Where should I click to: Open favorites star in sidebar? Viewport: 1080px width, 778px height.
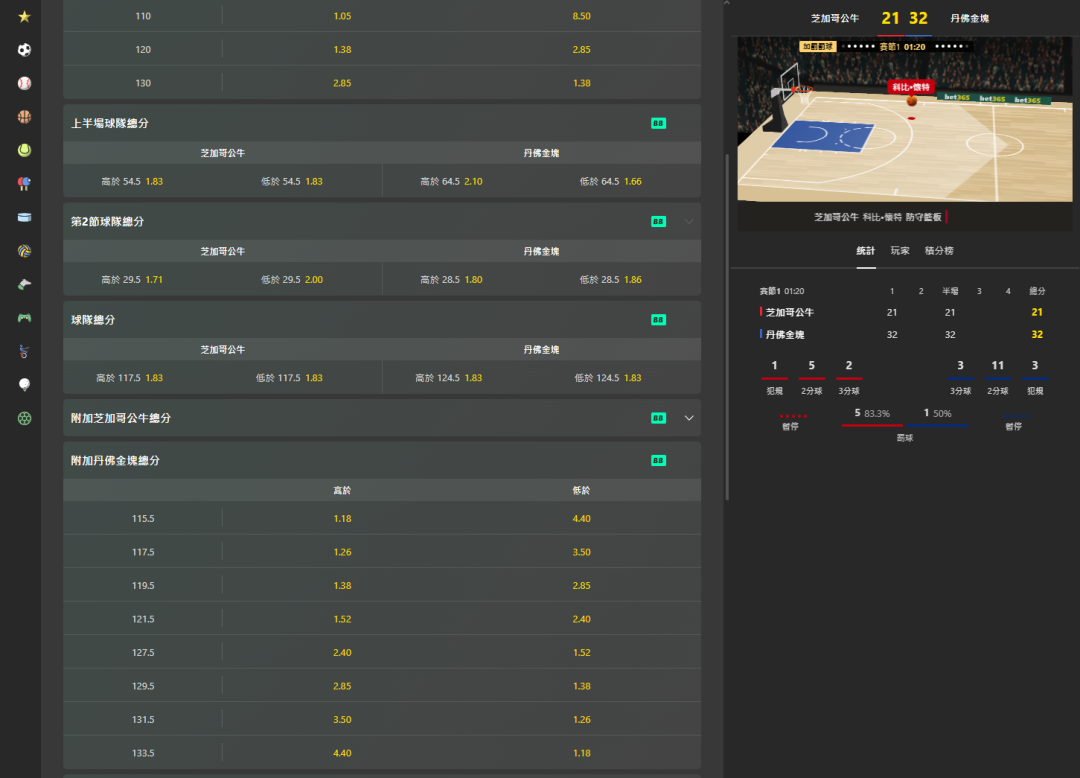[x=24, y=16]
